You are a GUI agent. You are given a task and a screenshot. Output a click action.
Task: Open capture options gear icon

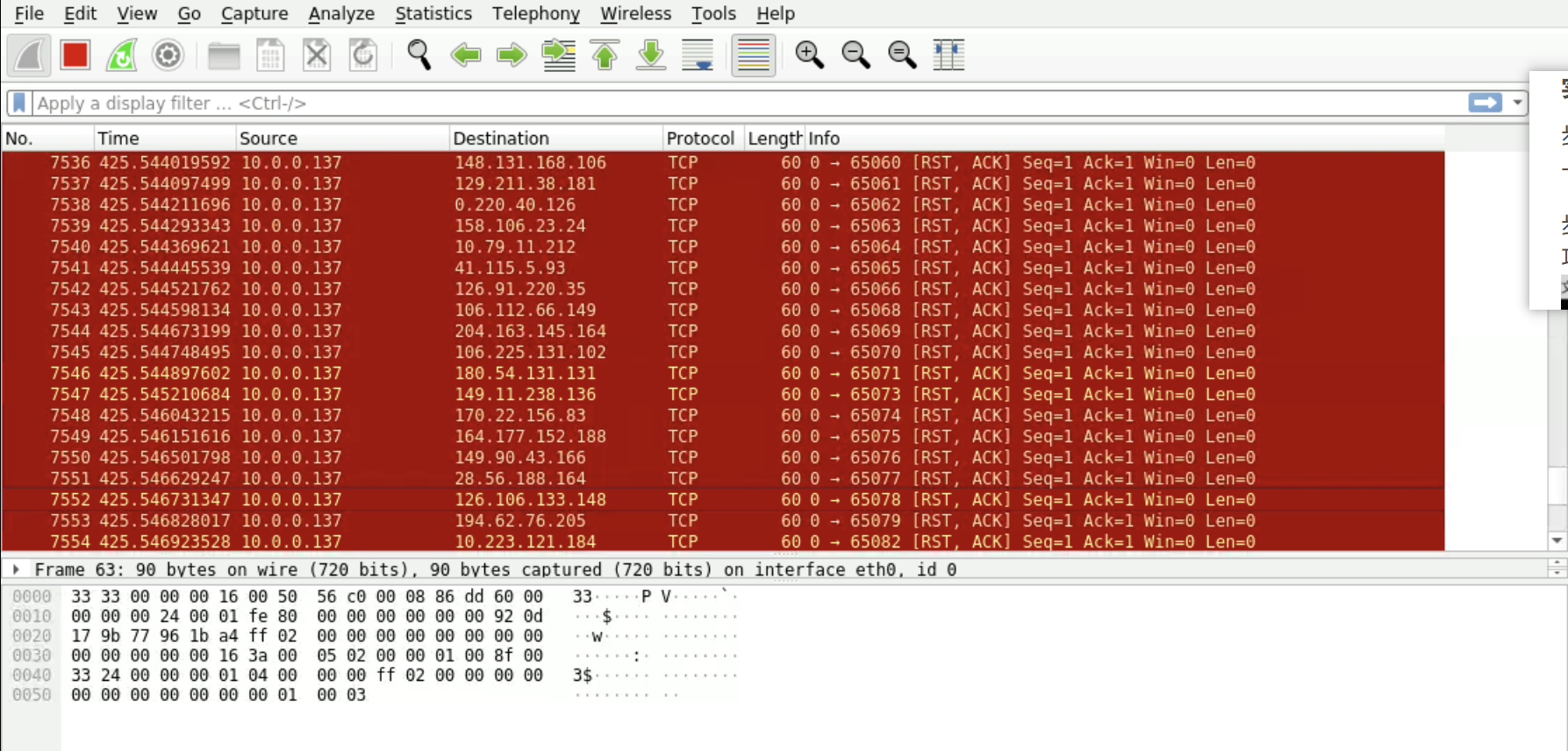click(x=168, y=55)
